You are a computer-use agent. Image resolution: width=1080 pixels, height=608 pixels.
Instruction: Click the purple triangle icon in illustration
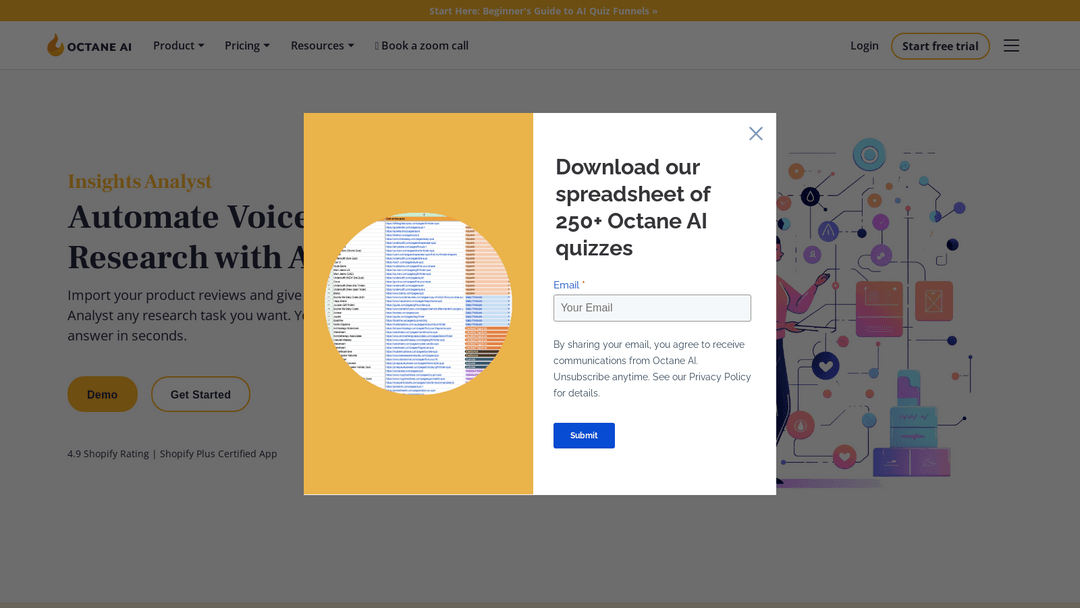828,231
